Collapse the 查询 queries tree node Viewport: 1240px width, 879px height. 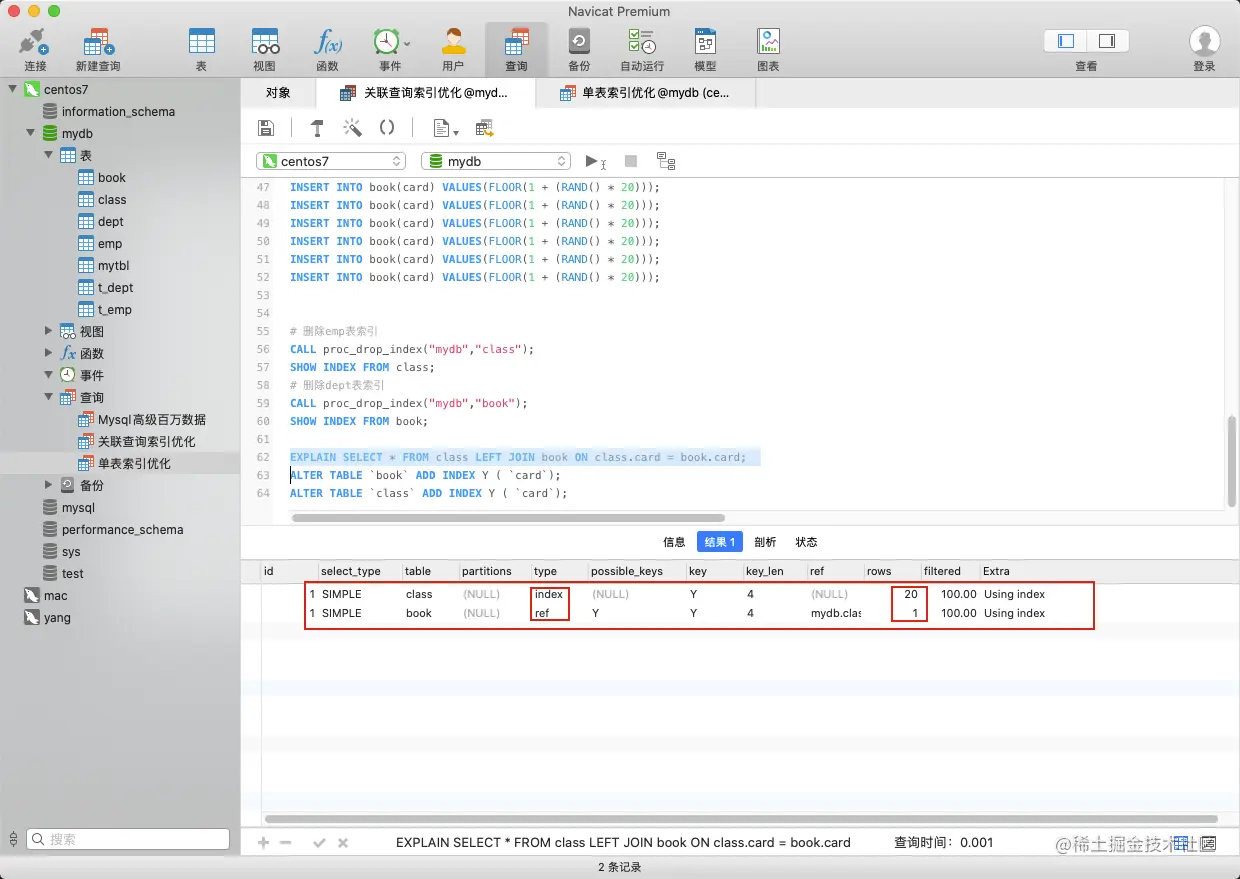[x=49, y=397]
